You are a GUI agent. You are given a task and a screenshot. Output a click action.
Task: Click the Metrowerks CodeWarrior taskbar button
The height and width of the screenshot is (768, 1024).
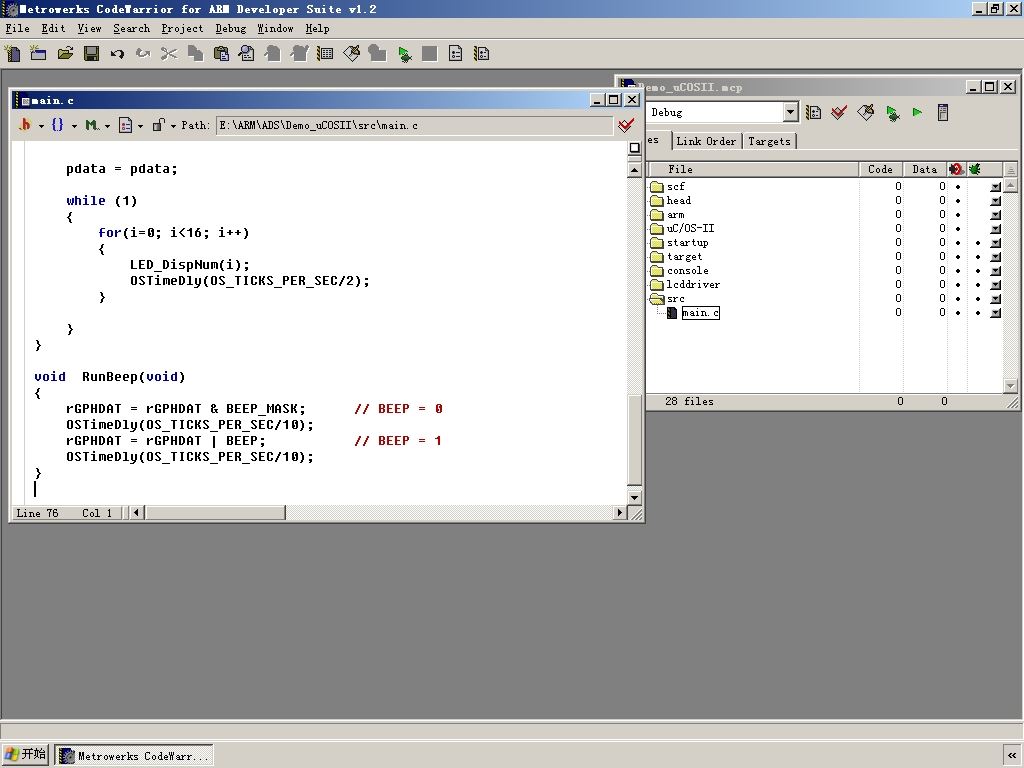tap(134, 756)
